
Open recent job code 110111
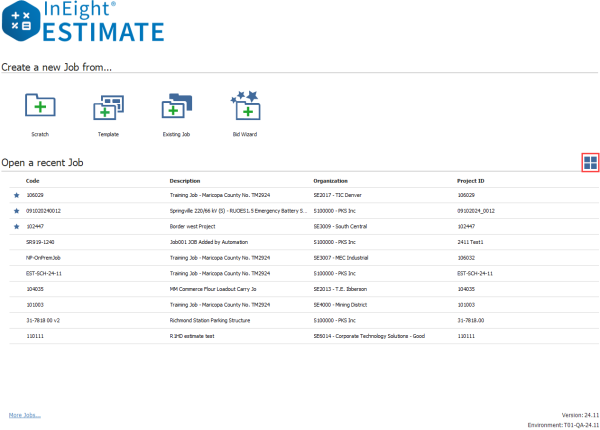[x=35, y=336]
